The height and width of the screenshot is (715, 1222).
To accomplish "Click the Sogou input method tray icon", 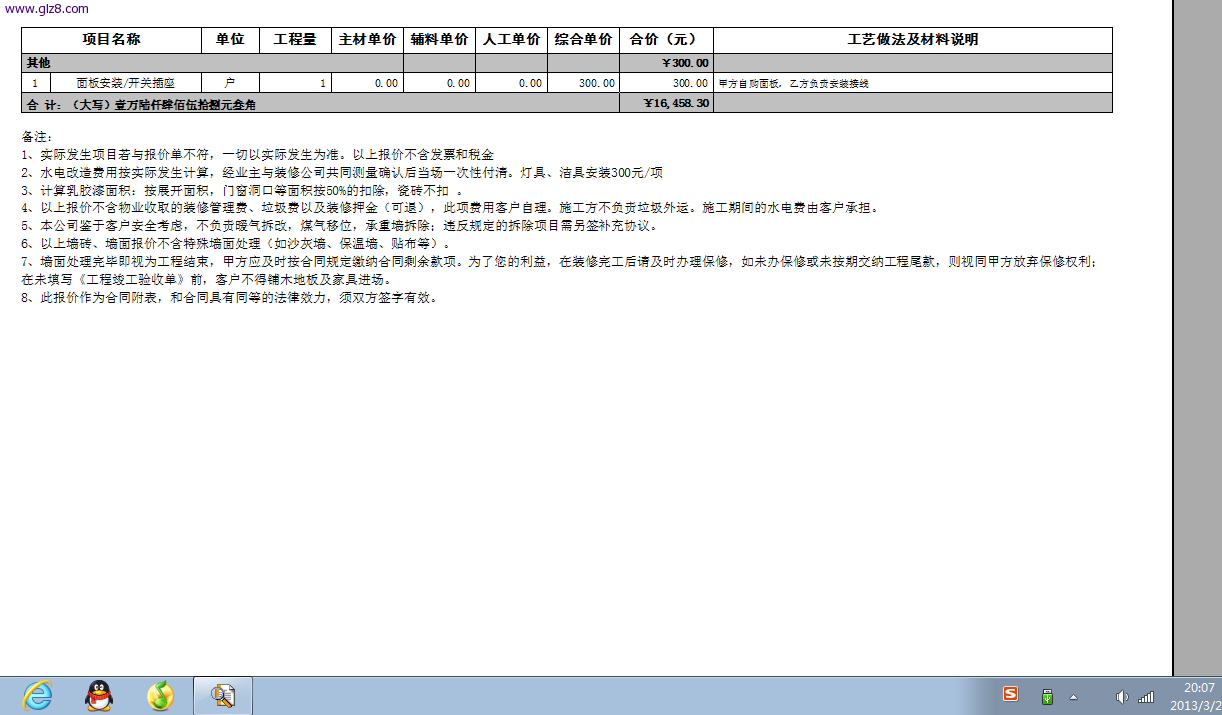I will coord(1011,695).
